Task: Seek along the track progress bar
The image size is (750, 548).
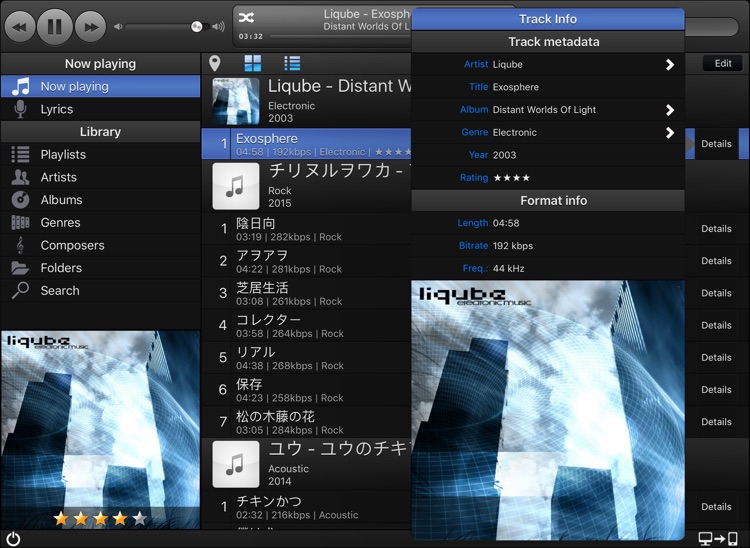Action: tap(340, 36)
